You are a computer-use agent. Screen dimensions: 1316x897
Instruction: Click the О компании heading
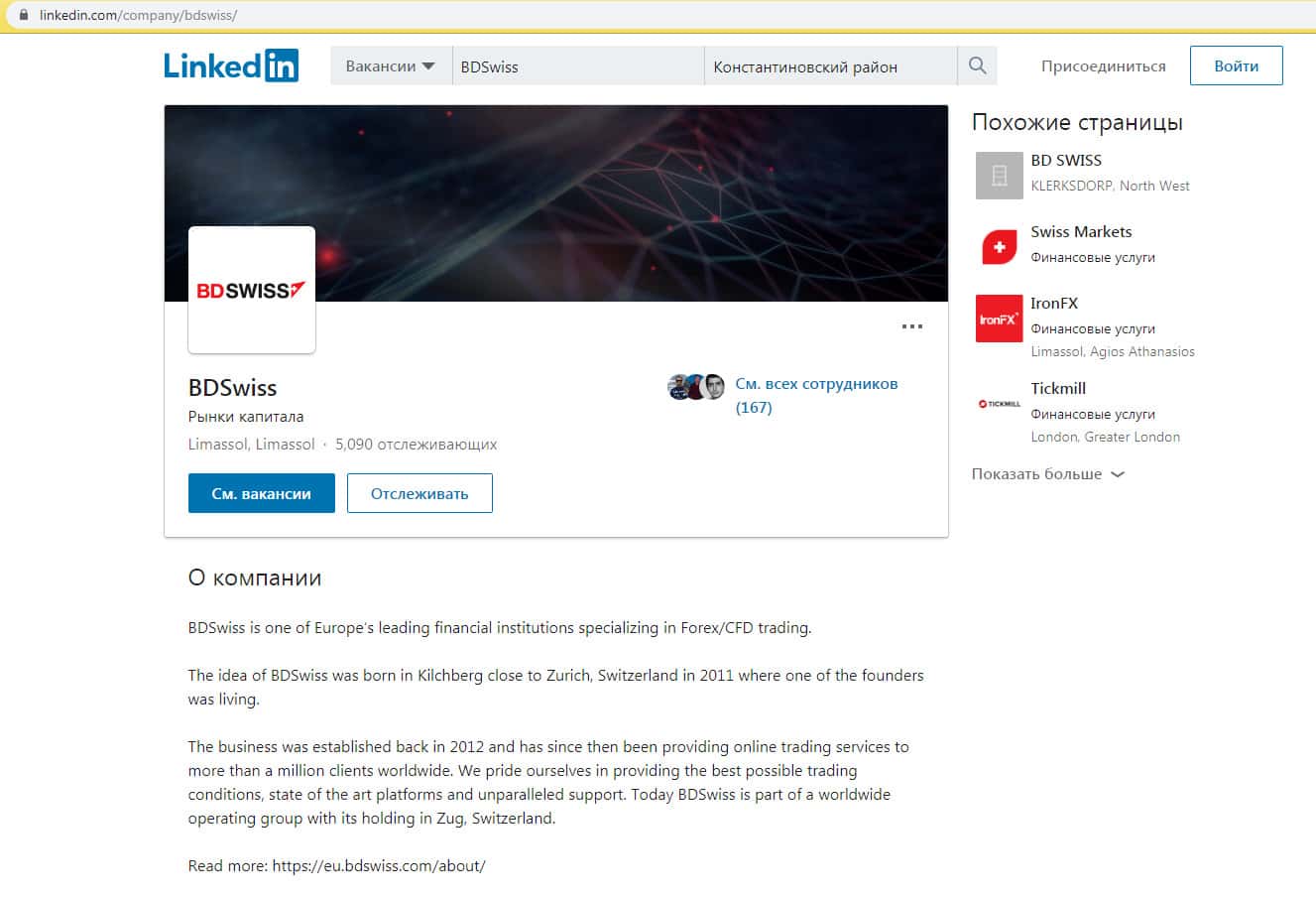click(x=255, y=577)
